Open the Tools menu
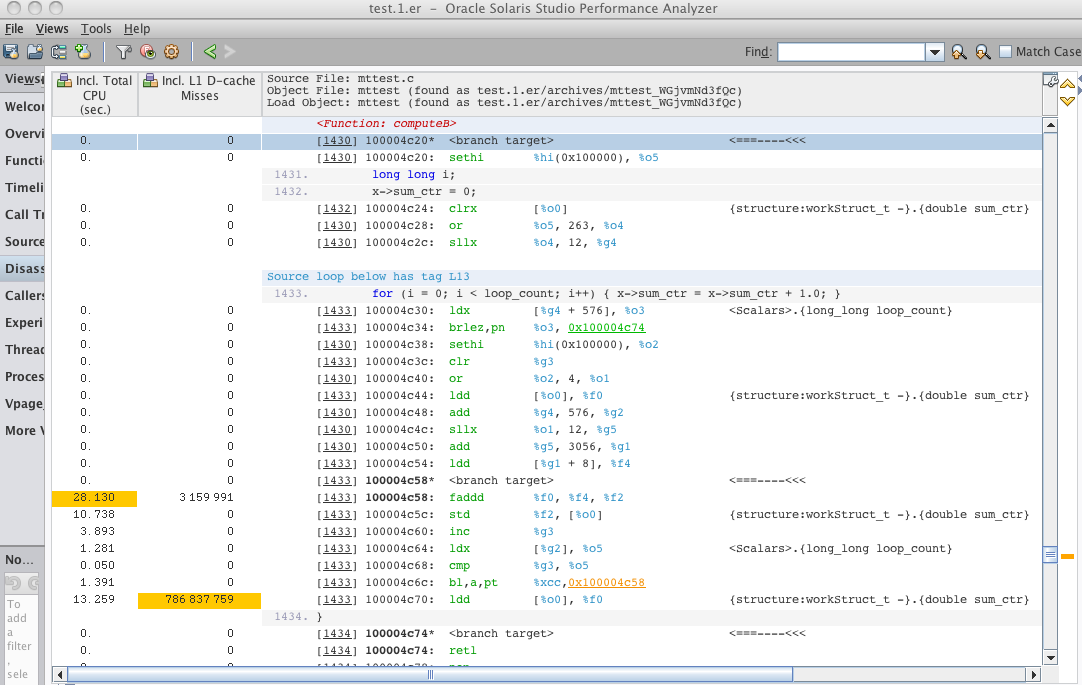 [96, 29]
